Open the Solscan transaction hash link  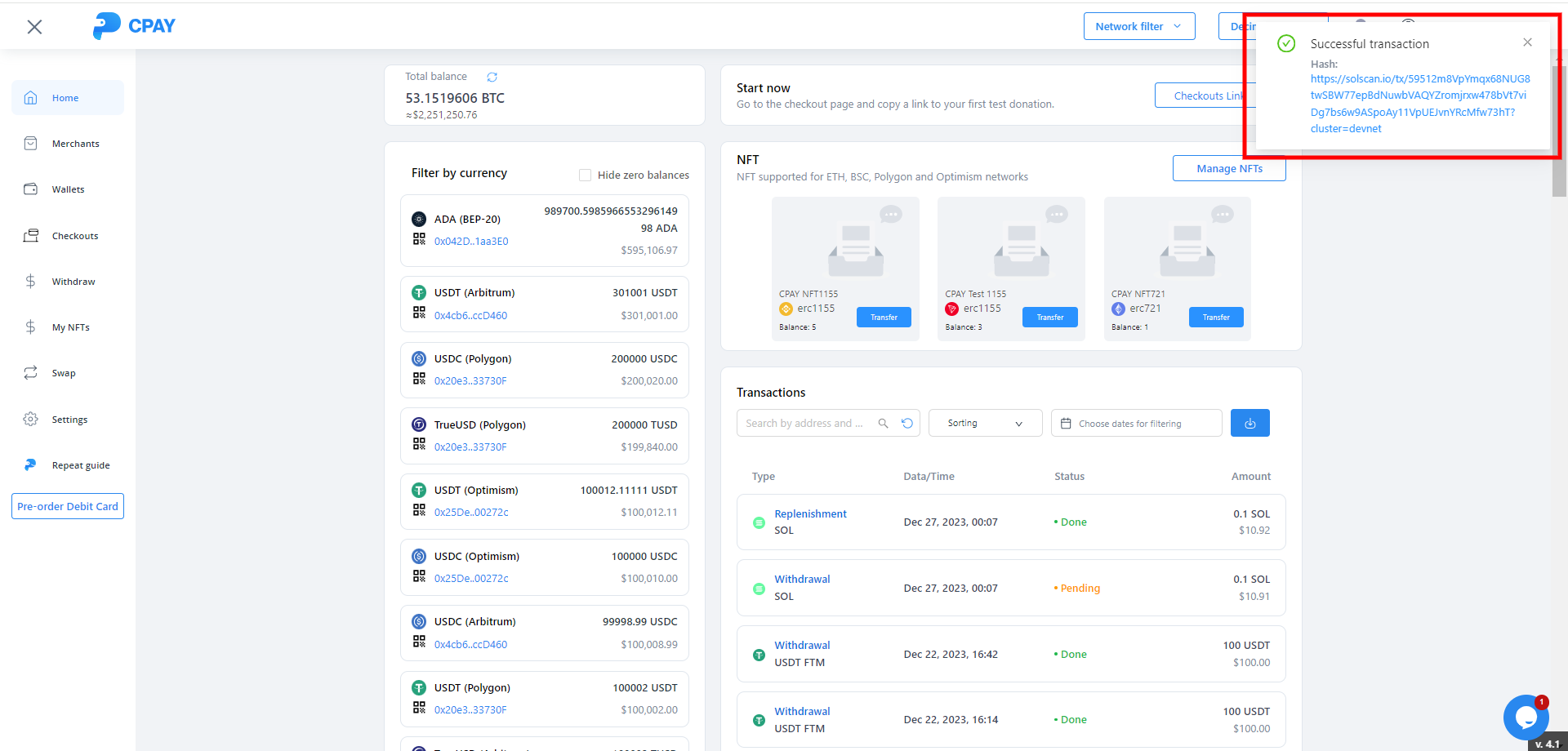pyautogui.click(x=1419, y=104)
